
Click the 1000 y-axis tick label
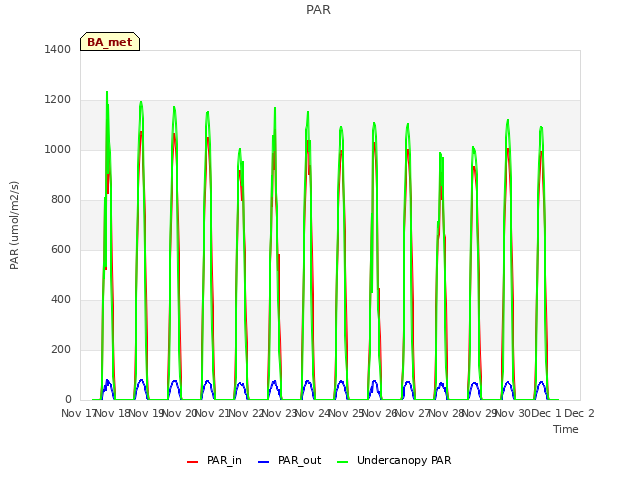[x=58, y=149]
